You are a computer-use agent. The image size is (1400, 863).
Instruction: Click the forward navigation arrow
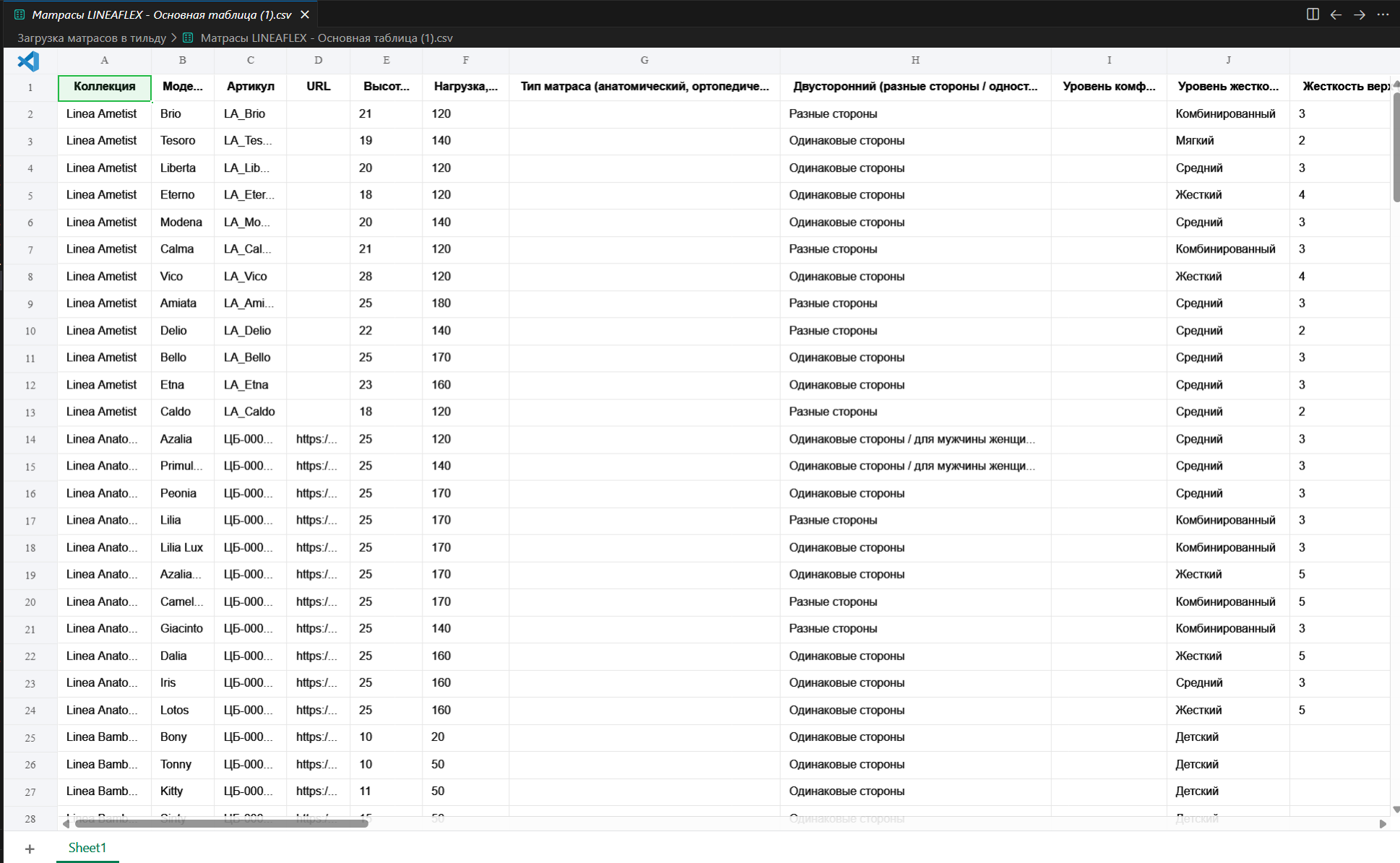point(1359,14)
